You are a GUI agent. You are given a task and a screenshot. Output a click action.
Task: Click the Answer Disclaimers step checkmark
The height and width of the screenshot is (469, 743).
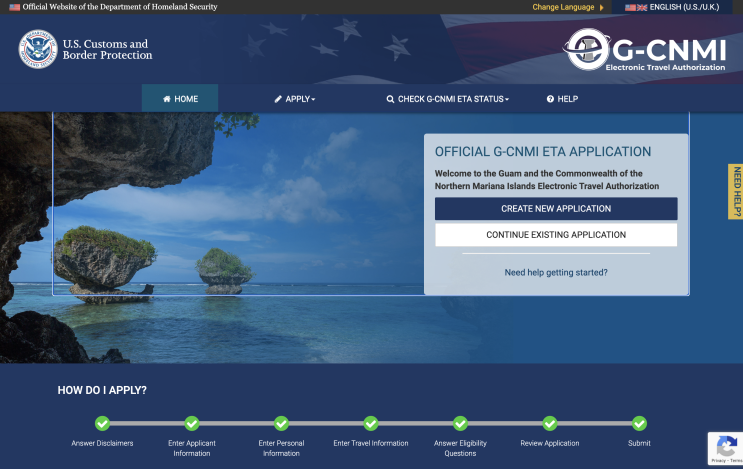(102, 423)
